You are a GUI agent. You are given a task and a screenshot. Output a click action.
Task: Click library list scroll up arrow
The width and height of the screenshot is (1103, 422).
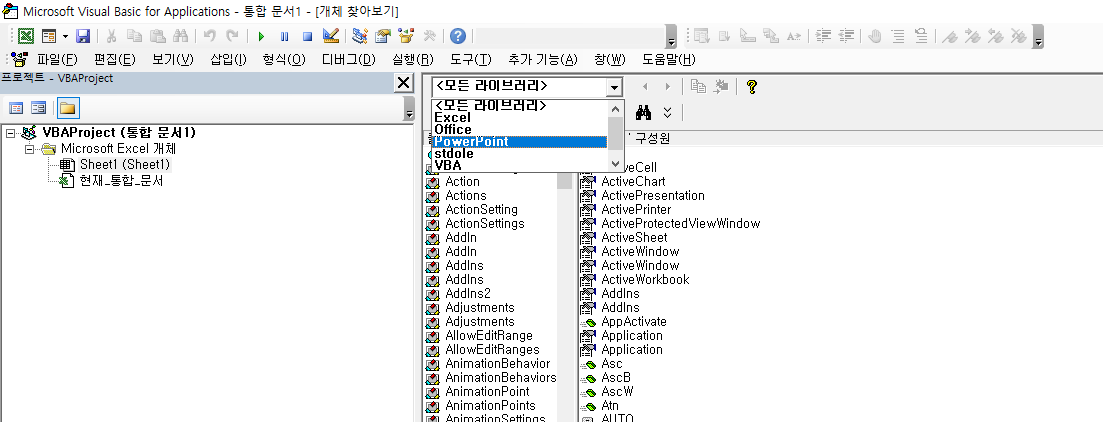[x=616, y=109]
